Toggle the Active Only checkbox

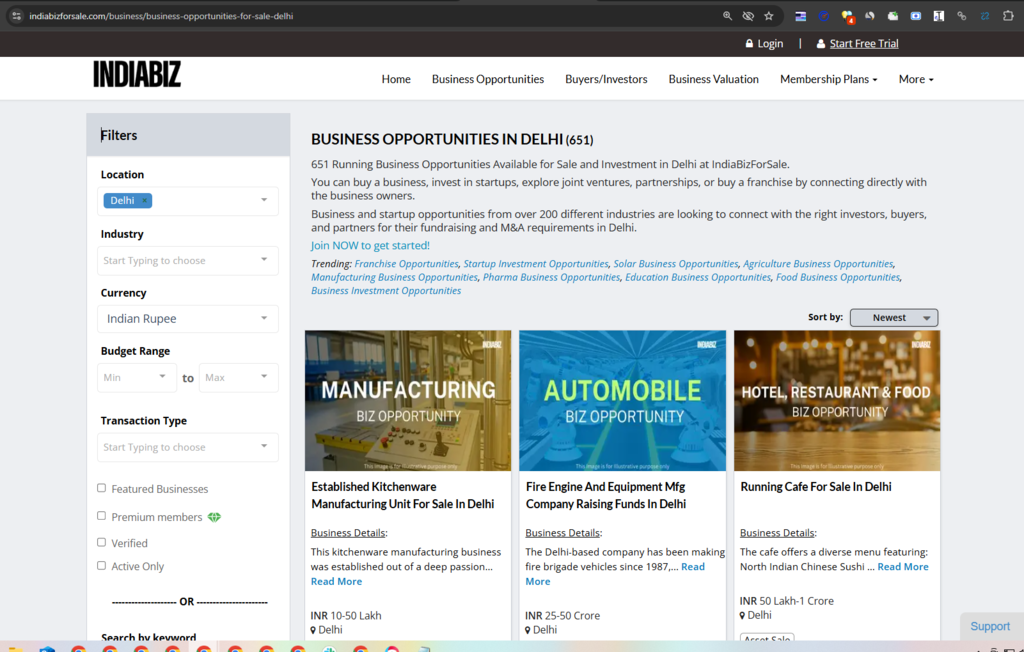coord(101,566)
